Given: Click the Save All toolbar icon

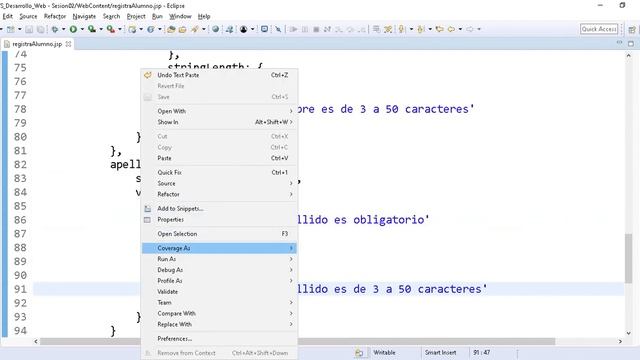Looking at the screenshot, I should [41, 29].
